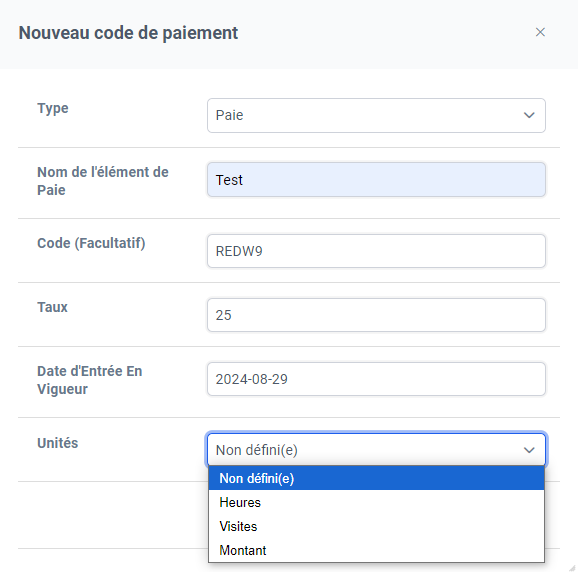Click the Type field label

click(x=53, y=108)
